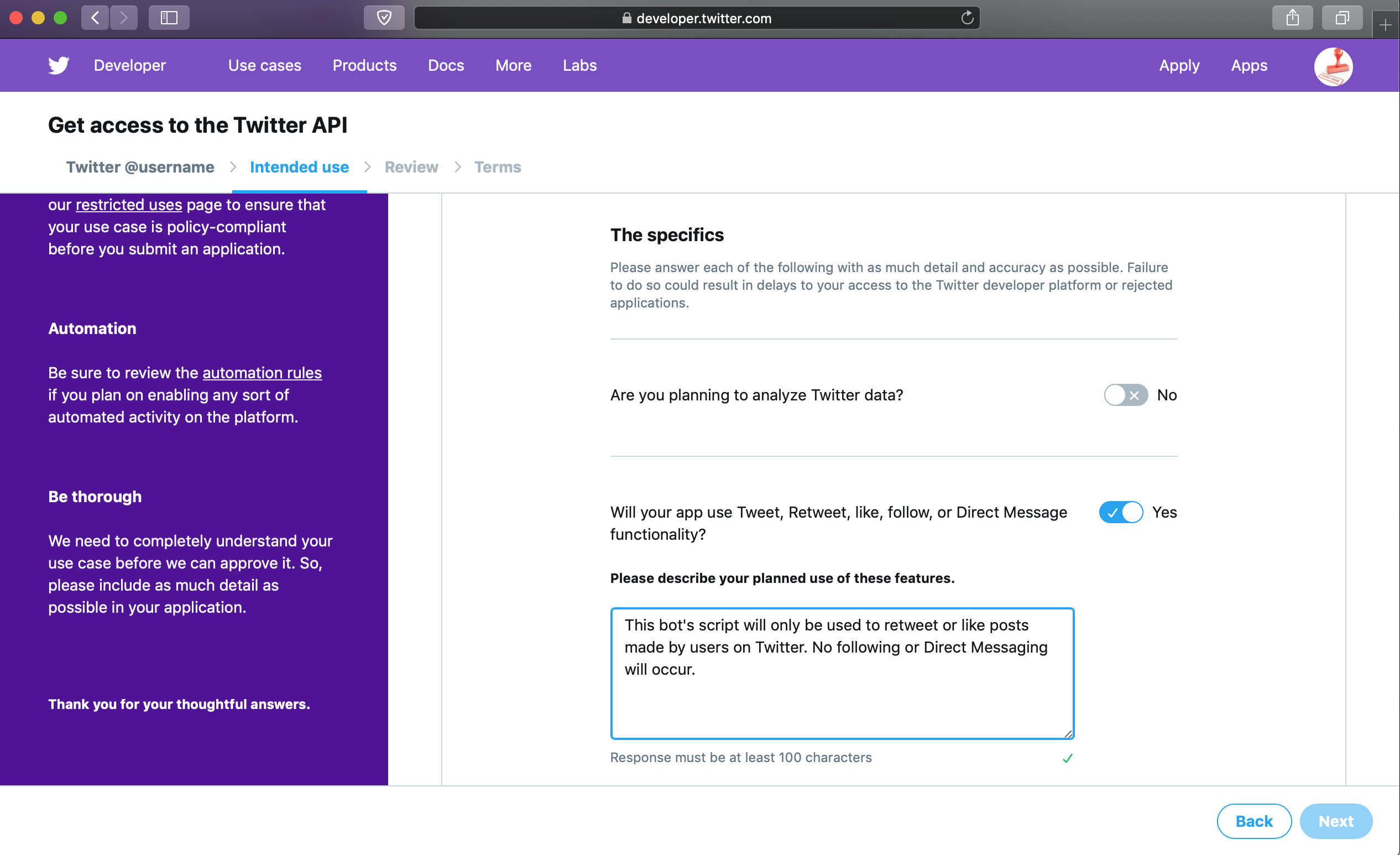Viewport: 1400px width, 855px height.
Task: Click the Next button to proceed
Action: point(1337,821)
